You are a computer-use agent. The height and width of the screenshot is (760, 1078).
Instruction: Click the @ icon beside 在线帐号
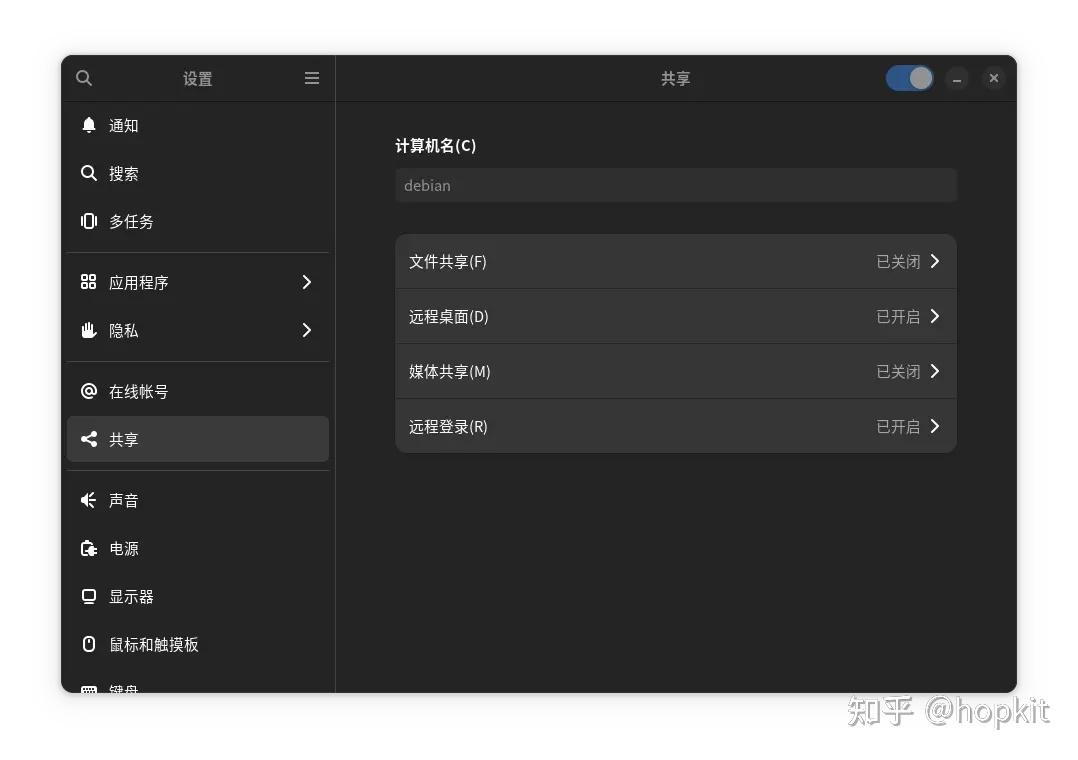pos(89,391)
